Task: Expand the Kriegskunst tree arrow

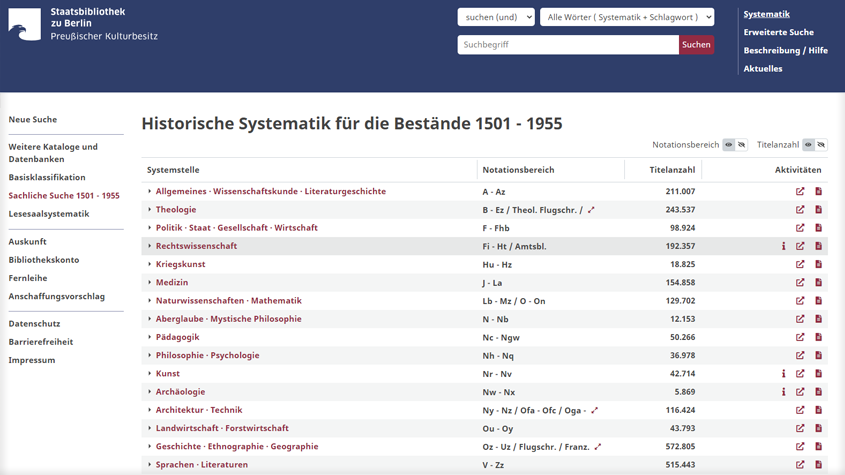Action: [x=149, y=264]
